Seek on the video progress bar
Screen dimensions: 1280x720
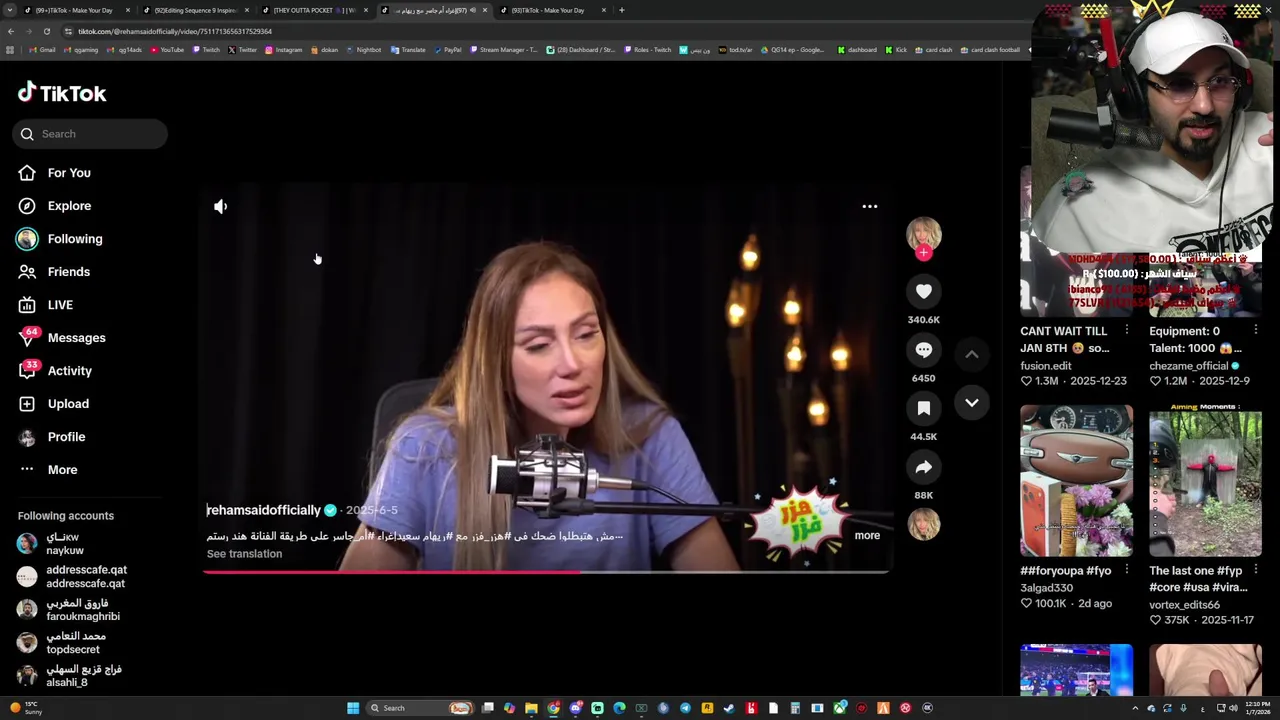coord(547,572)
